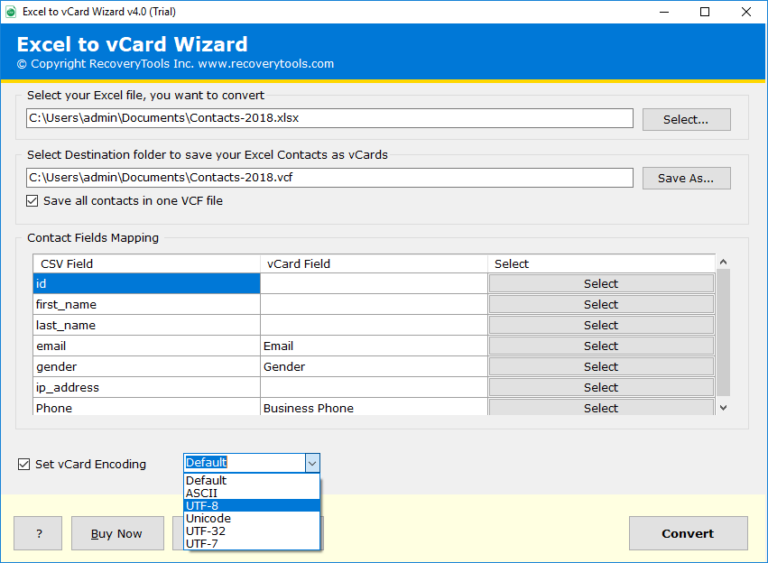Select UTF-32 encoding option
The width and height of the screenshot is (768, 563).
point(252,531)
